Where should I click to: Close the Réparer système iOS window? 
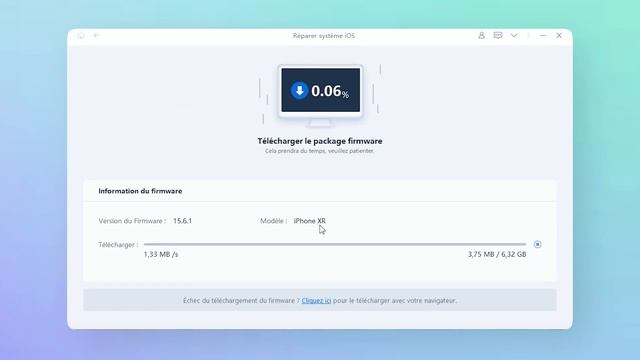coord(559,36)
